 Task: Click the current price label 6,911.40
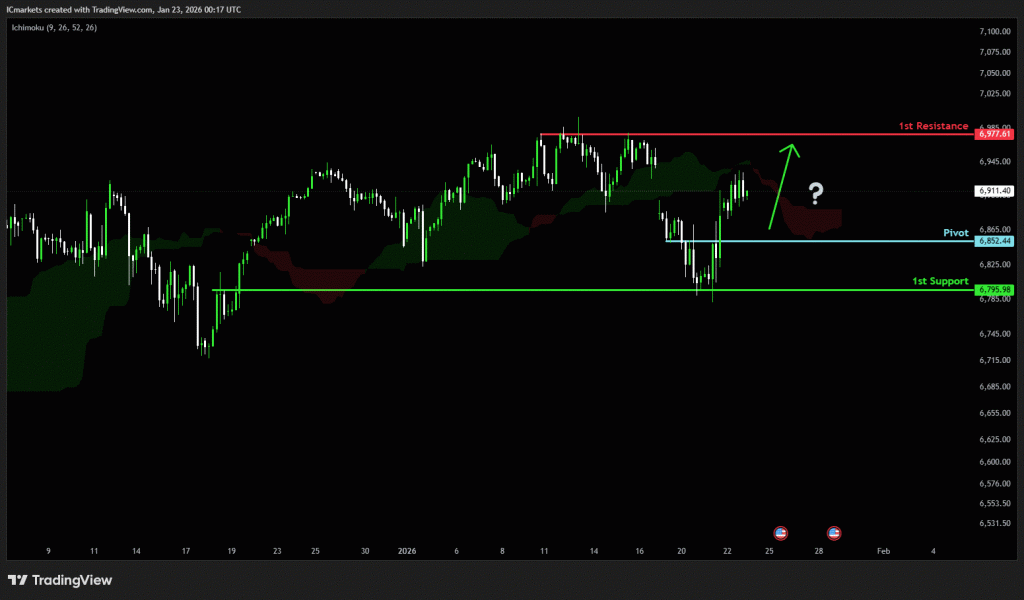995,190
